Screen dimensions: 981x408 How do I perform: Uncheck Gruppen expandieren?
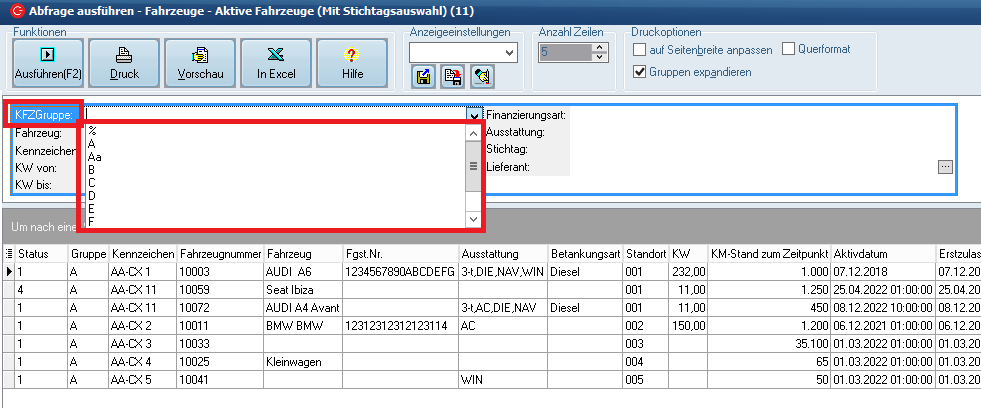point(641,72)
